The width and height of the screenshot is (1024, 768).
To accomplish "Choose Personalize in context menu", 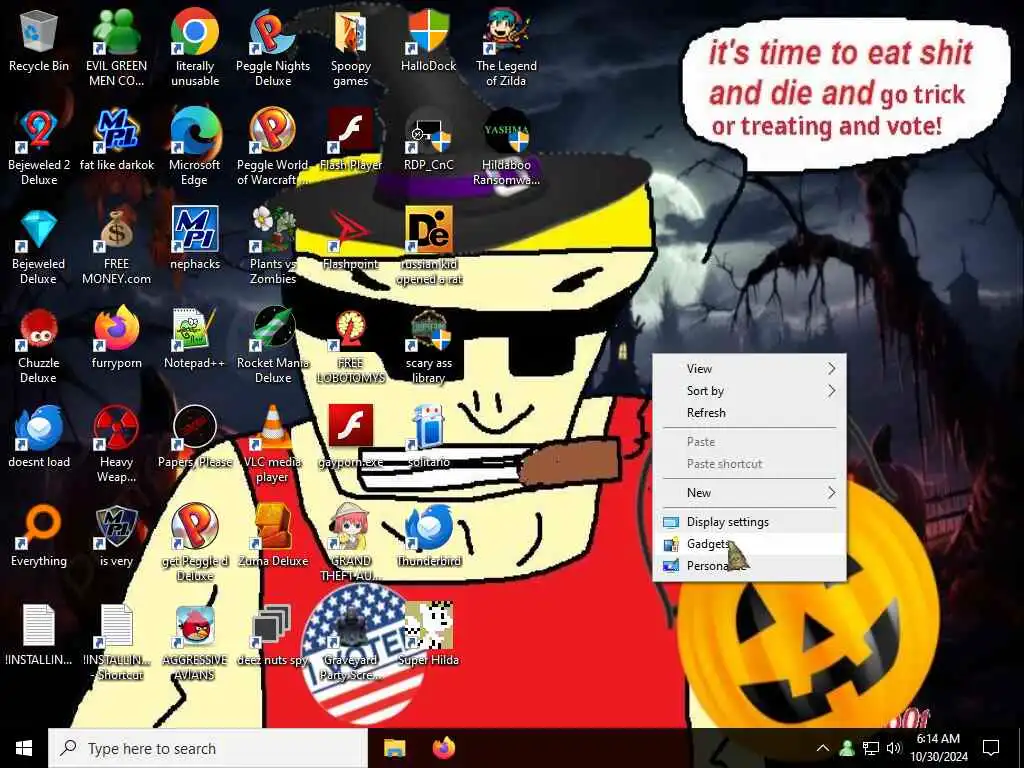I will click(749, 566).
